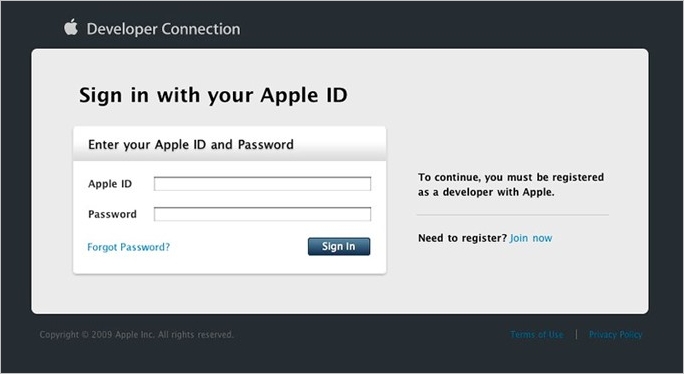Focus the Apple ID input field
This screenshot has width=684, height=374.
pyautogui.click(x=262, y=184)
